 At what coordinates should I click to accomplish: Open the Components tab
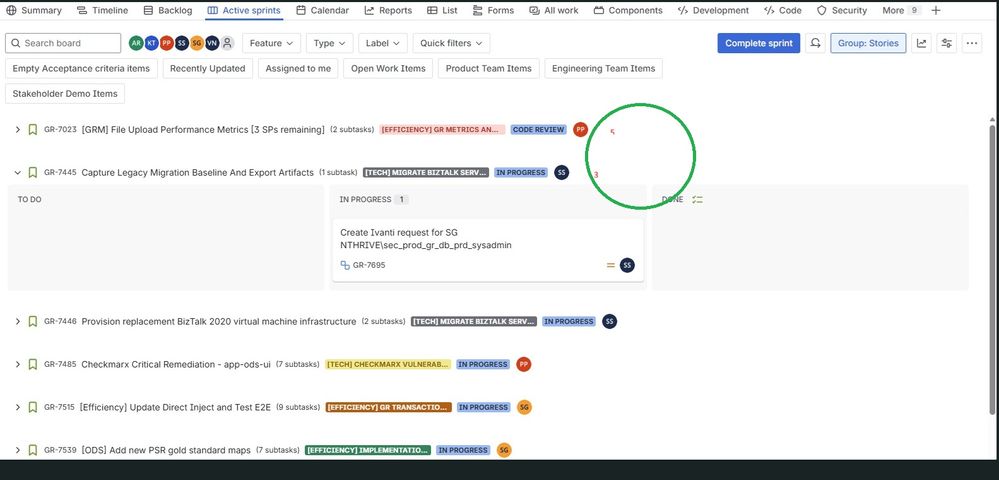[x=628, y=10]
